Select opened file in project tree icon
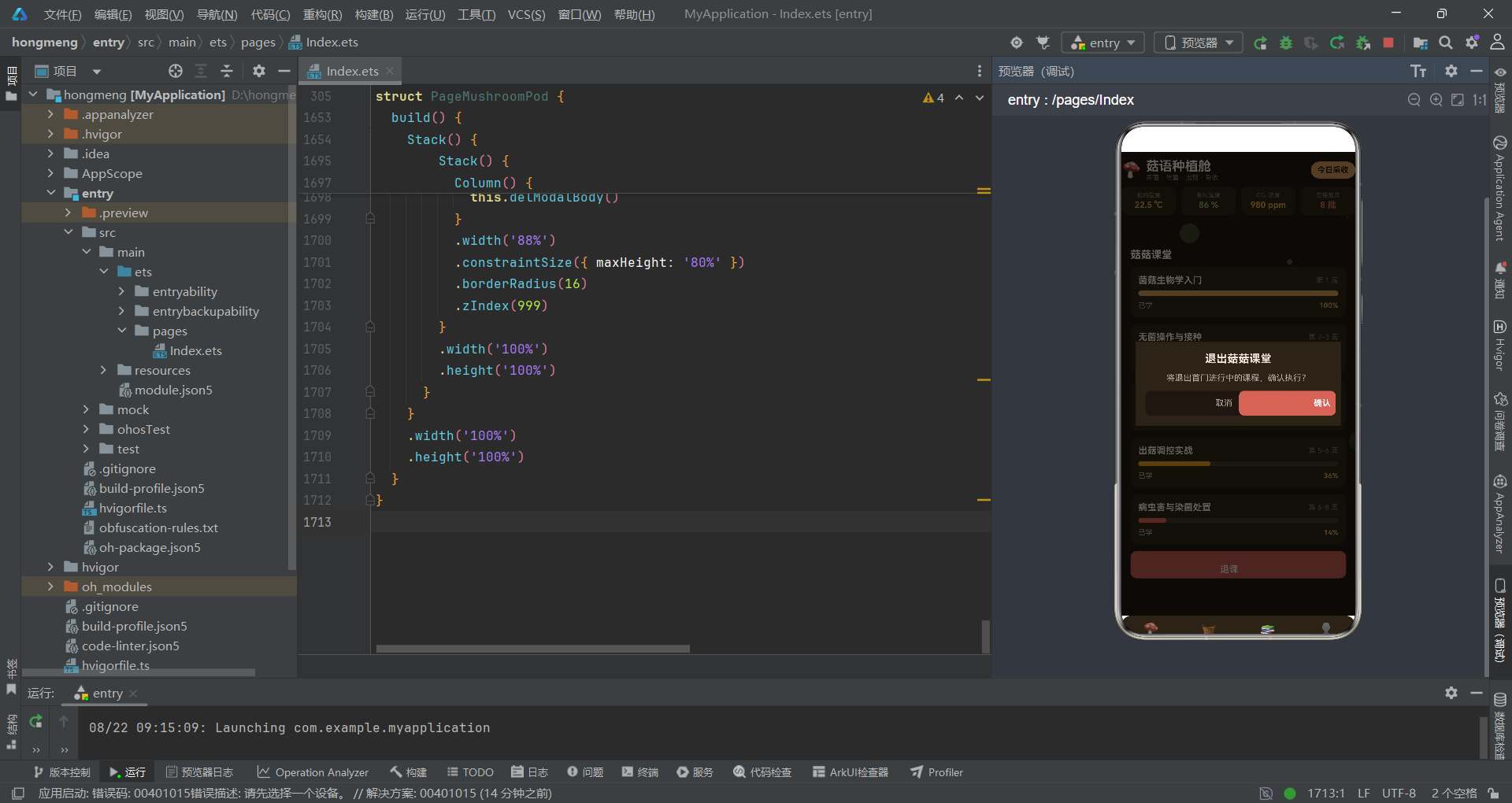This screenshot has width=1512, height=803. (176, 71)
